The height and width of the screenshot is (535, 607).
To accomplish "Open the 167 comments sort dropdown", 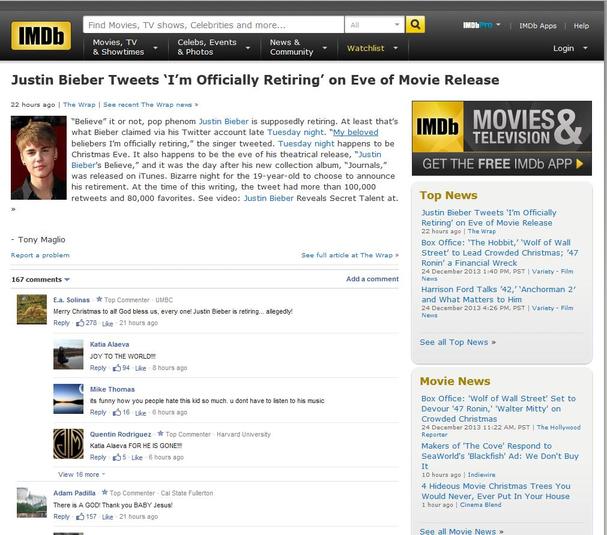I will tap(40, 280).
